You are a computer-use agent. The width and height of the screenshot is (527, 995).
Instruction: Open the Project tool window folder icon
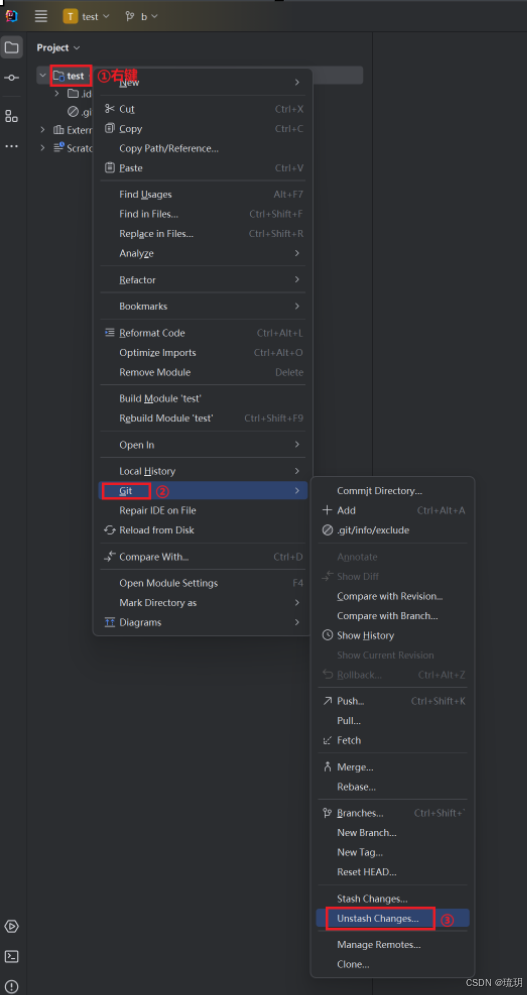(11, 47)
